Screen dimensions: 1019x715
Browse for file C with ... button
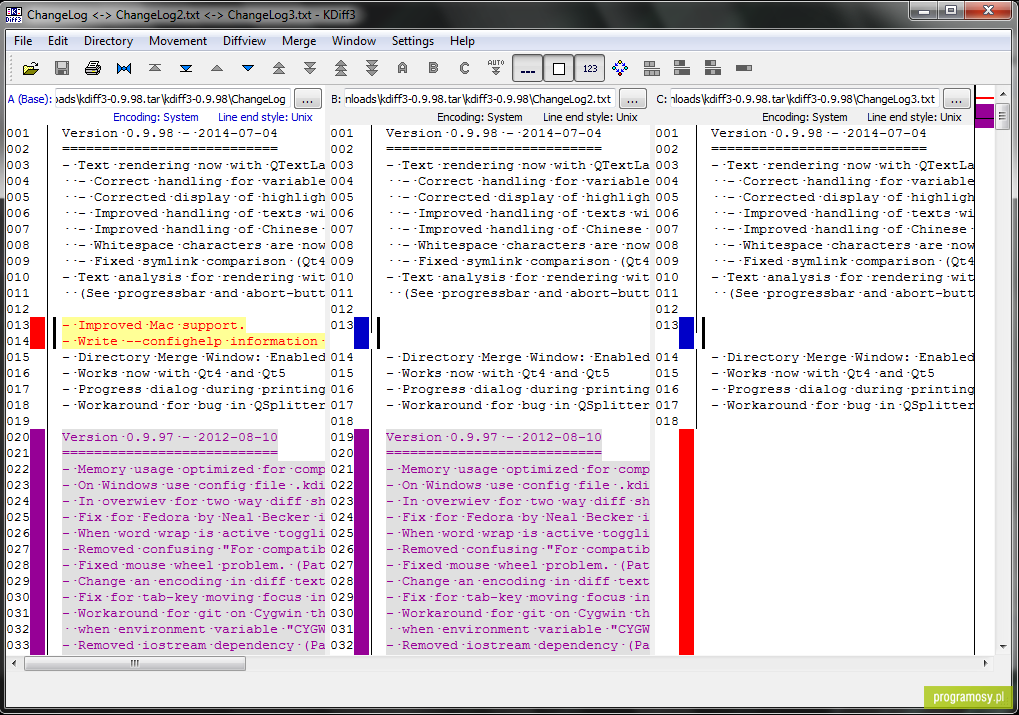coord(956,99)
